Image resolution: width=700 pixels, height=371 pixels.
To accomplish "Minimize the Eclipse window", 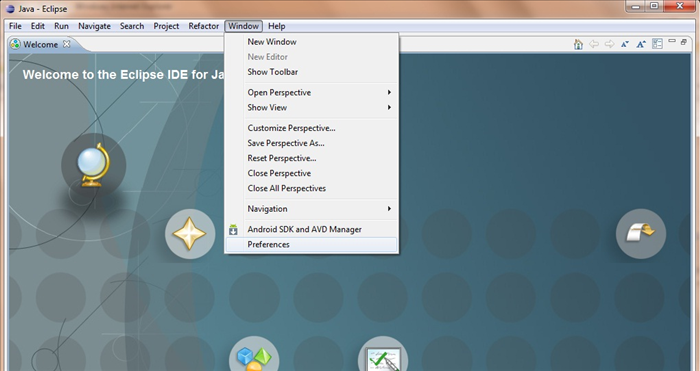I will coord(636,6).
